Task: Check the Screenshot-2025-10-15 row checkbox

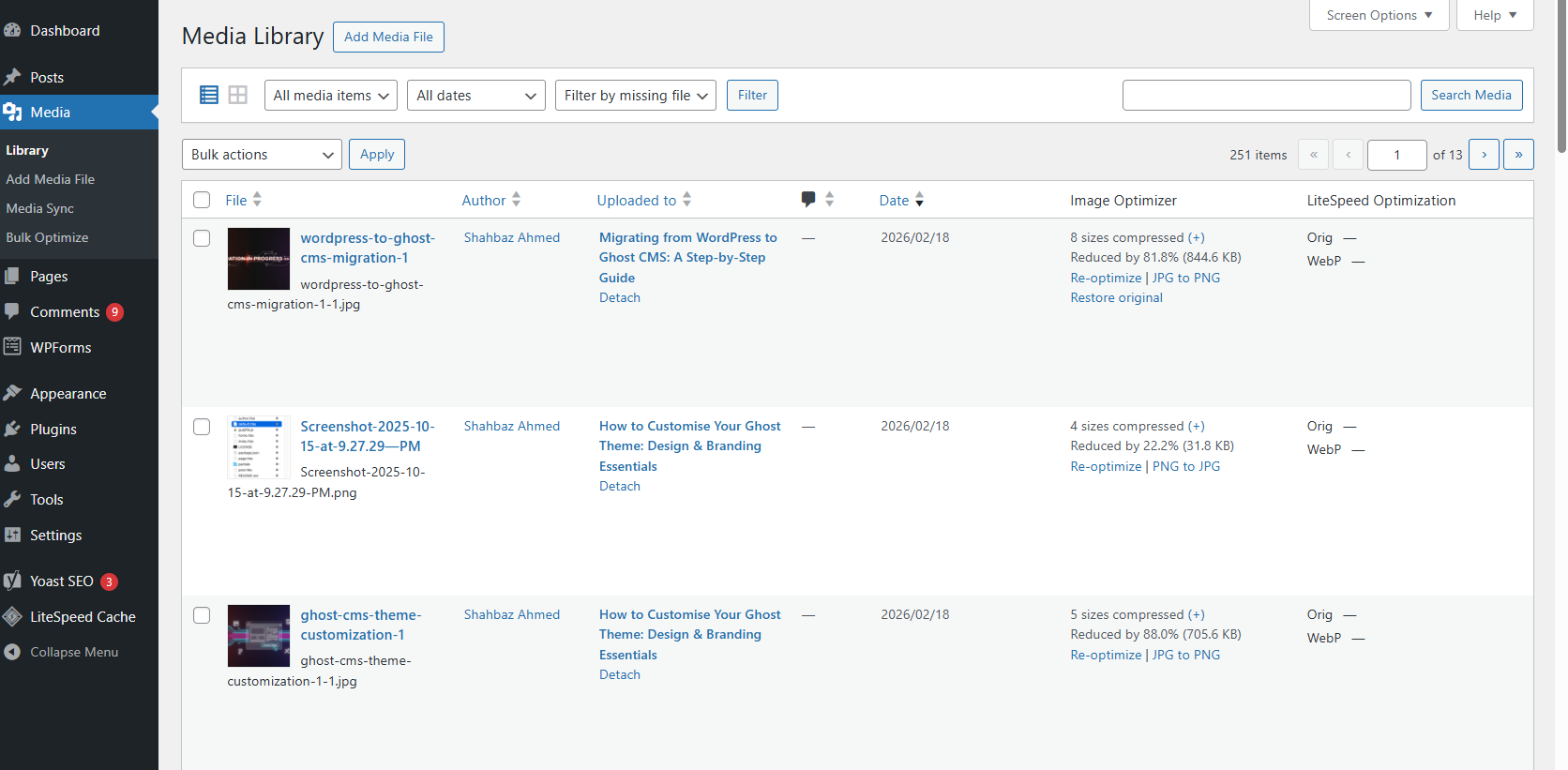Action: [x=202, y=427]
